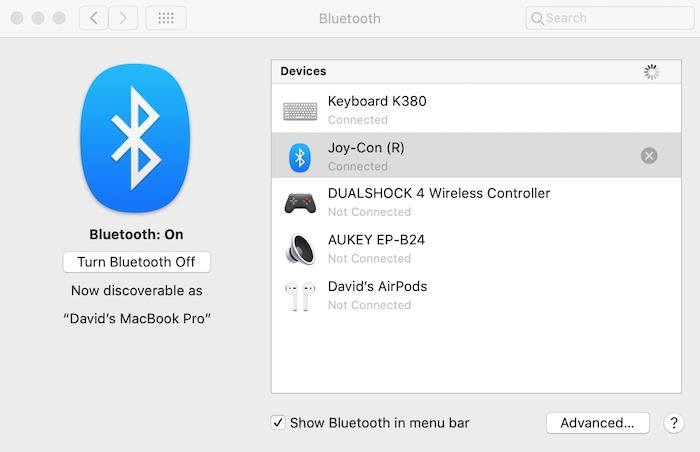Click the large Bluetooth logo

pos(135,138)
